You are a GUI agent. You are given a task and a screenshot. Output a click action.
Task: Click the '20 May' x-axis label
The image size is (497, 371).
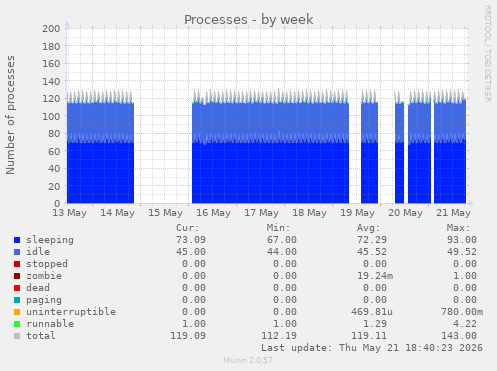pyautogui.click(x=405, y=213)
